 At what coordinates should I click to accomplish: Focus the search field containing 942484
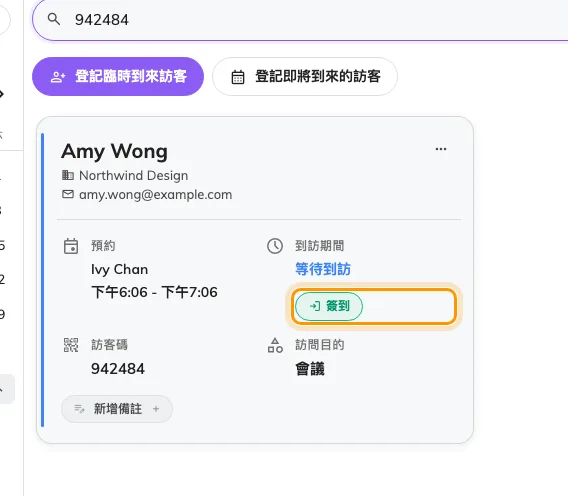[x=300, y=19]
